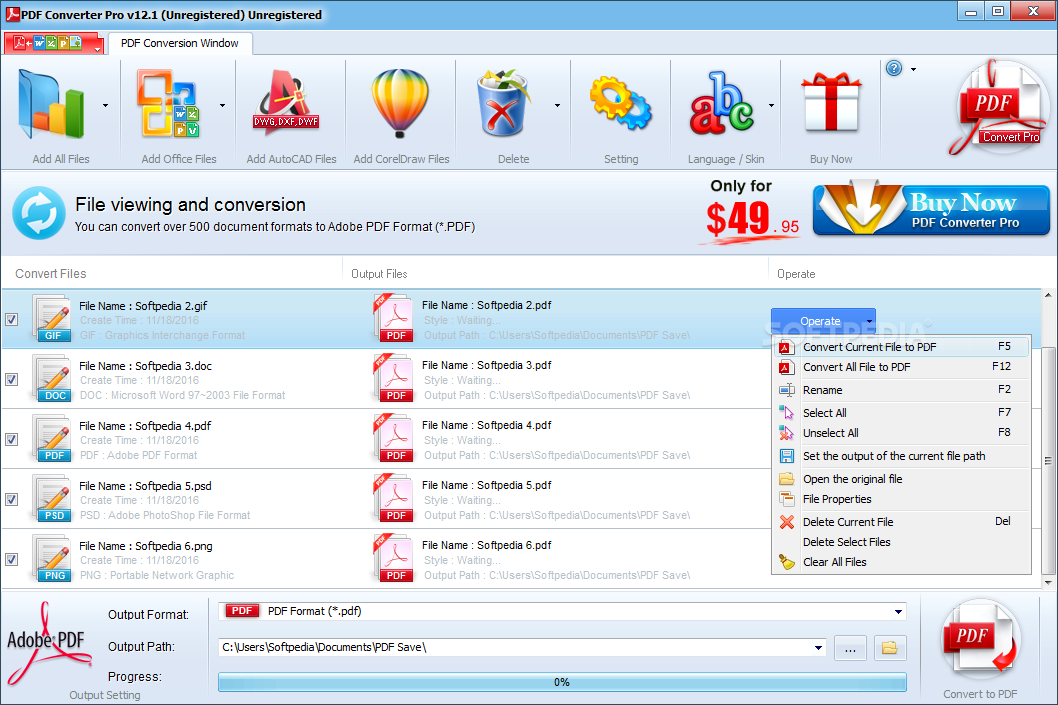Click the browse ... button for output path
The height and width of the screenshot is (705, 1058).
[x=850, y=648]
